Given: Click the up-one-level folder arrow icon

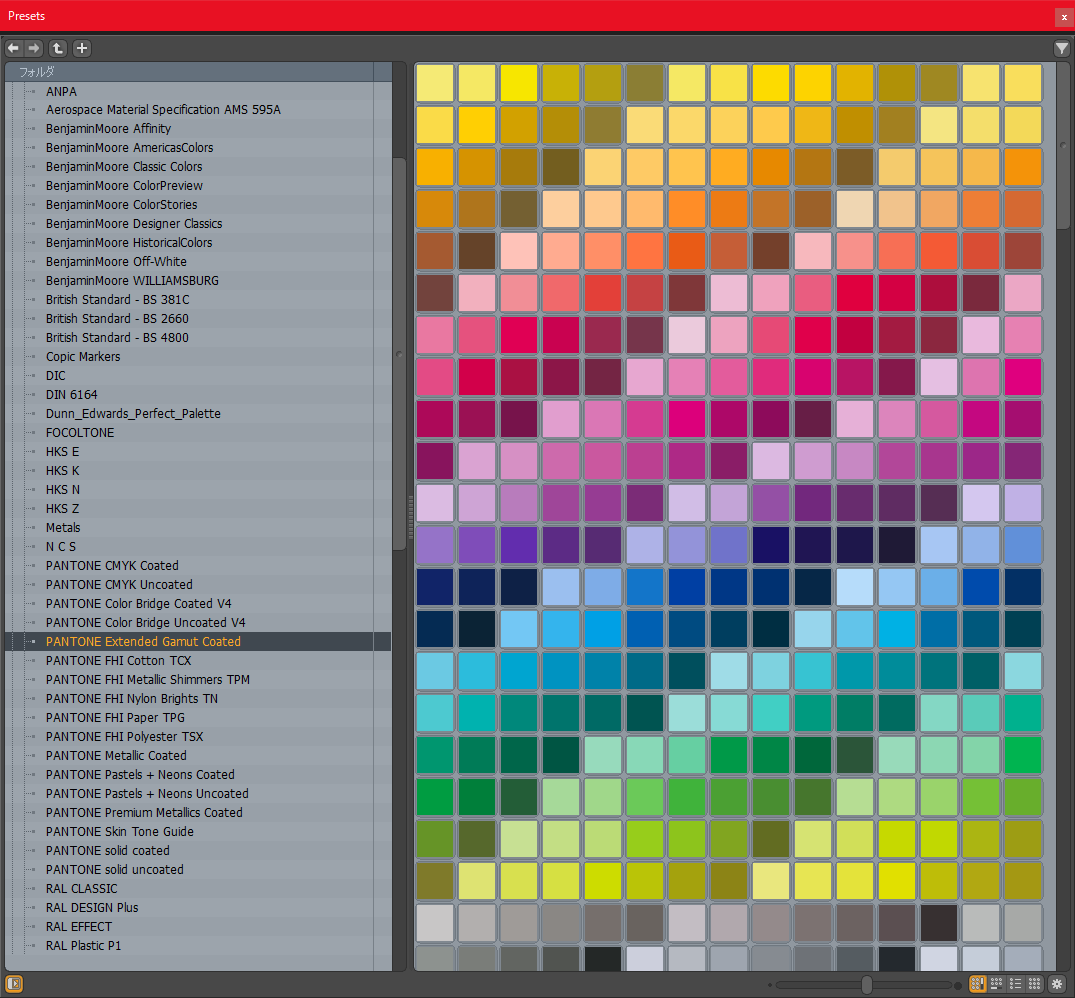Looking at the screenshot, I should tap(58, 48).
